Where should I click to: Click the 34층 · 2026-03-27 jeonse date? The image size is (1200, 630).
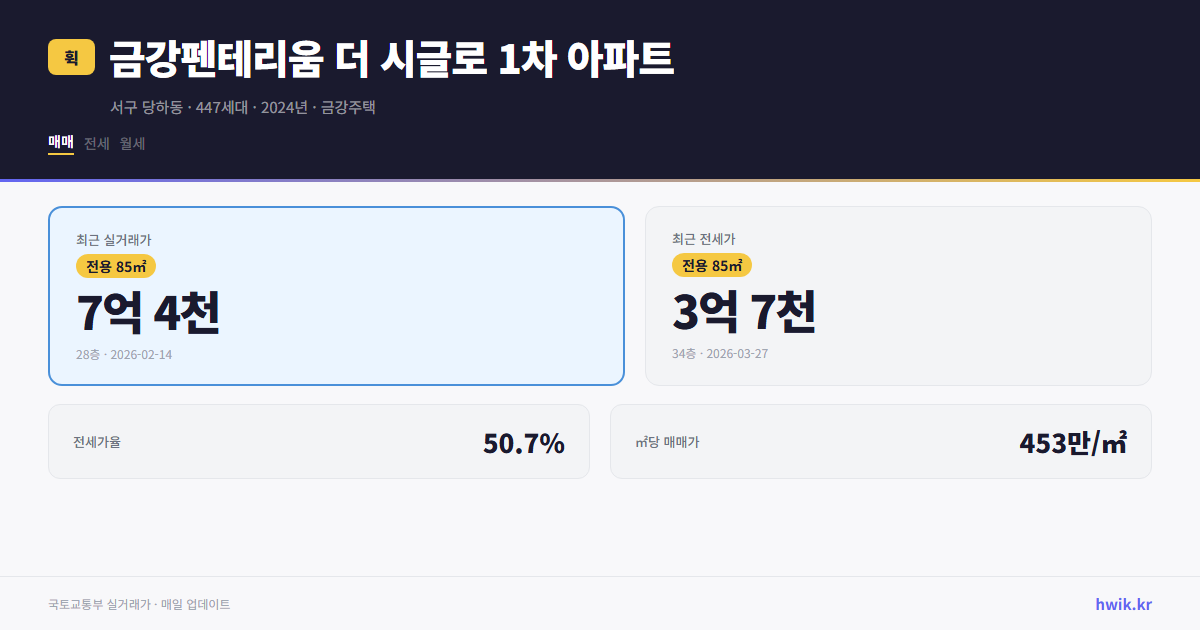(x=722, y=354)
